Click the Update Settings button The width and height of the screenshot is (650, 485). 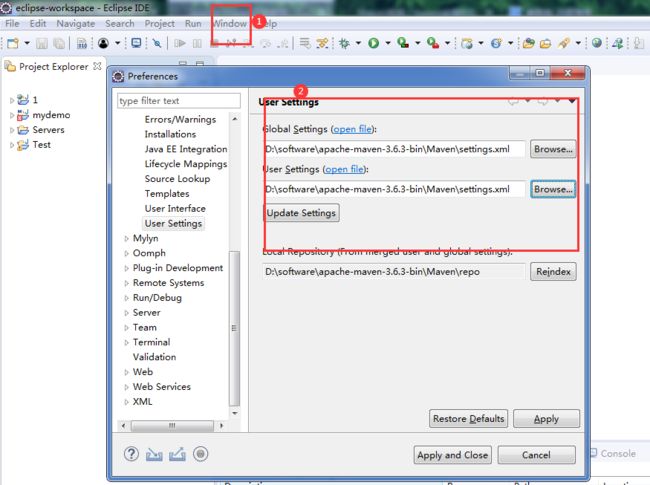301,213
